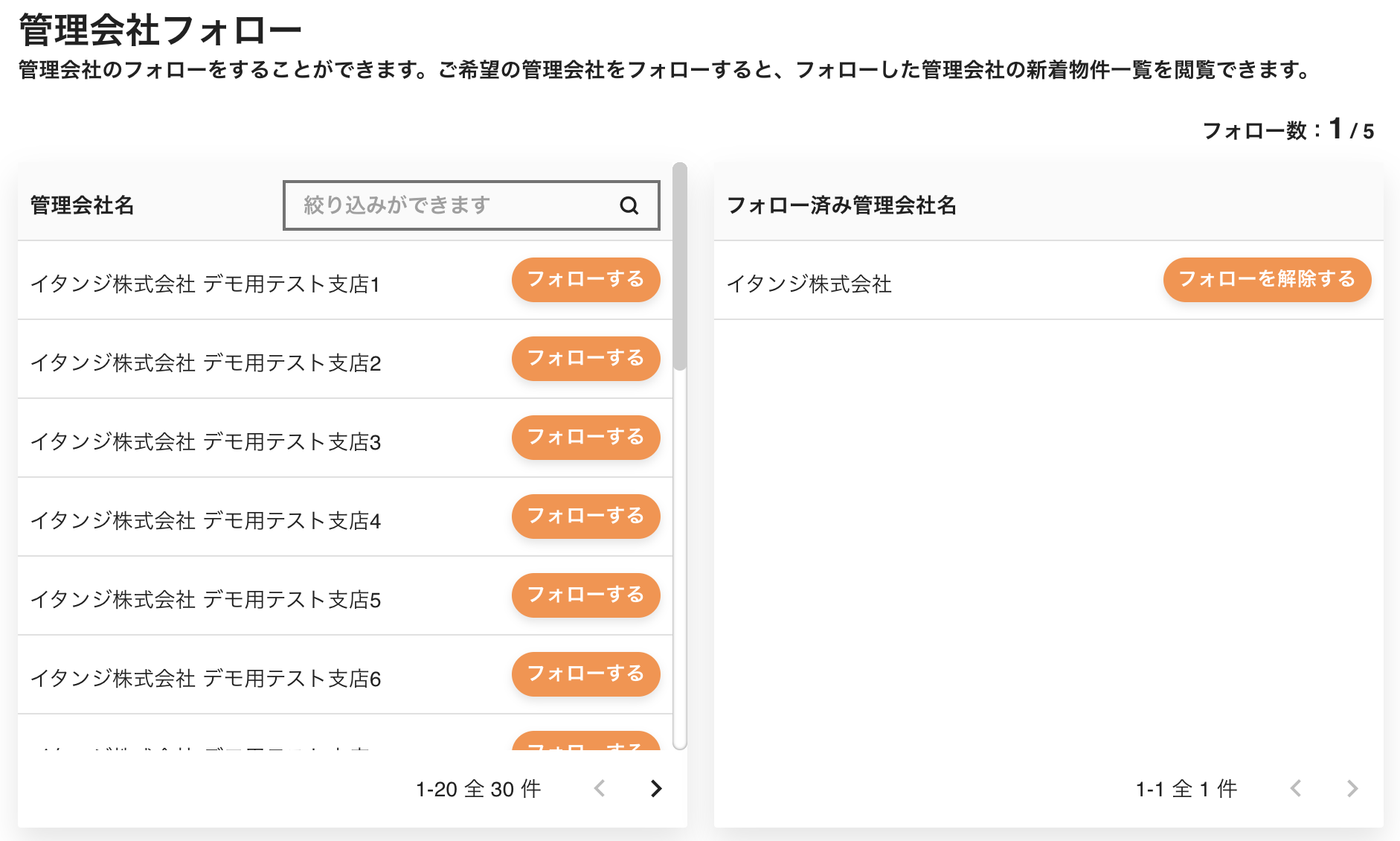Screen dimensions: 1400x841
Task: Follow デモ用テスト支店4
Action: (585, 517)
